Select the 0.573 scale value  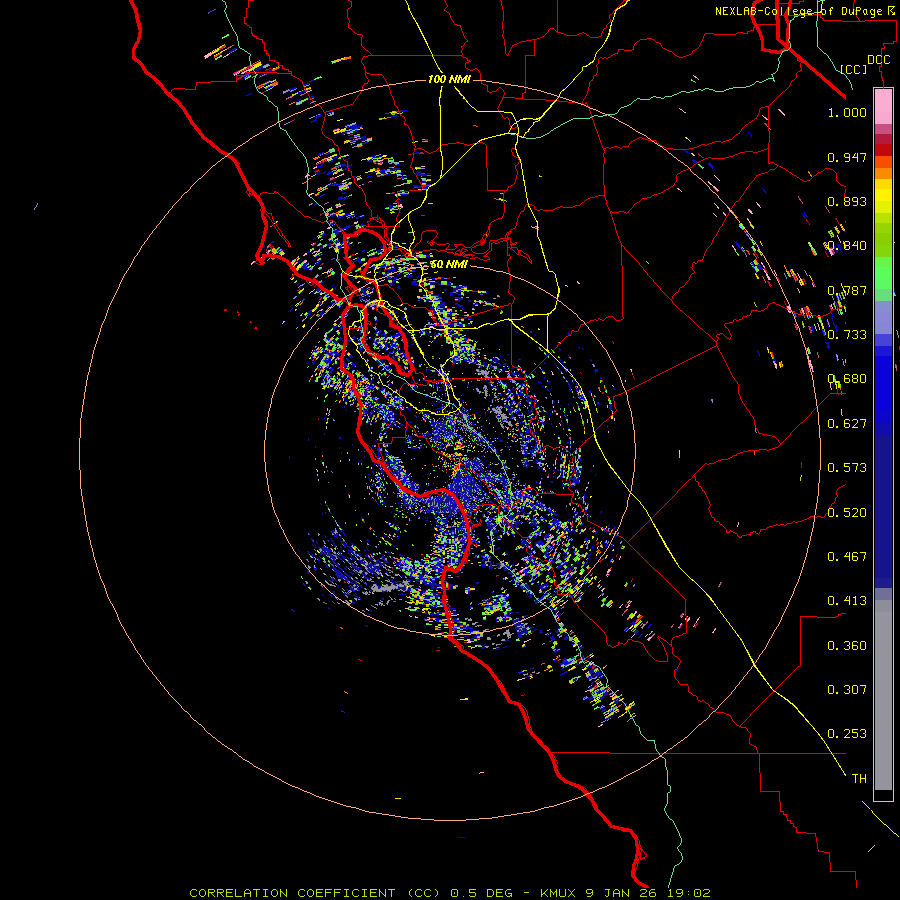[847, 468]
